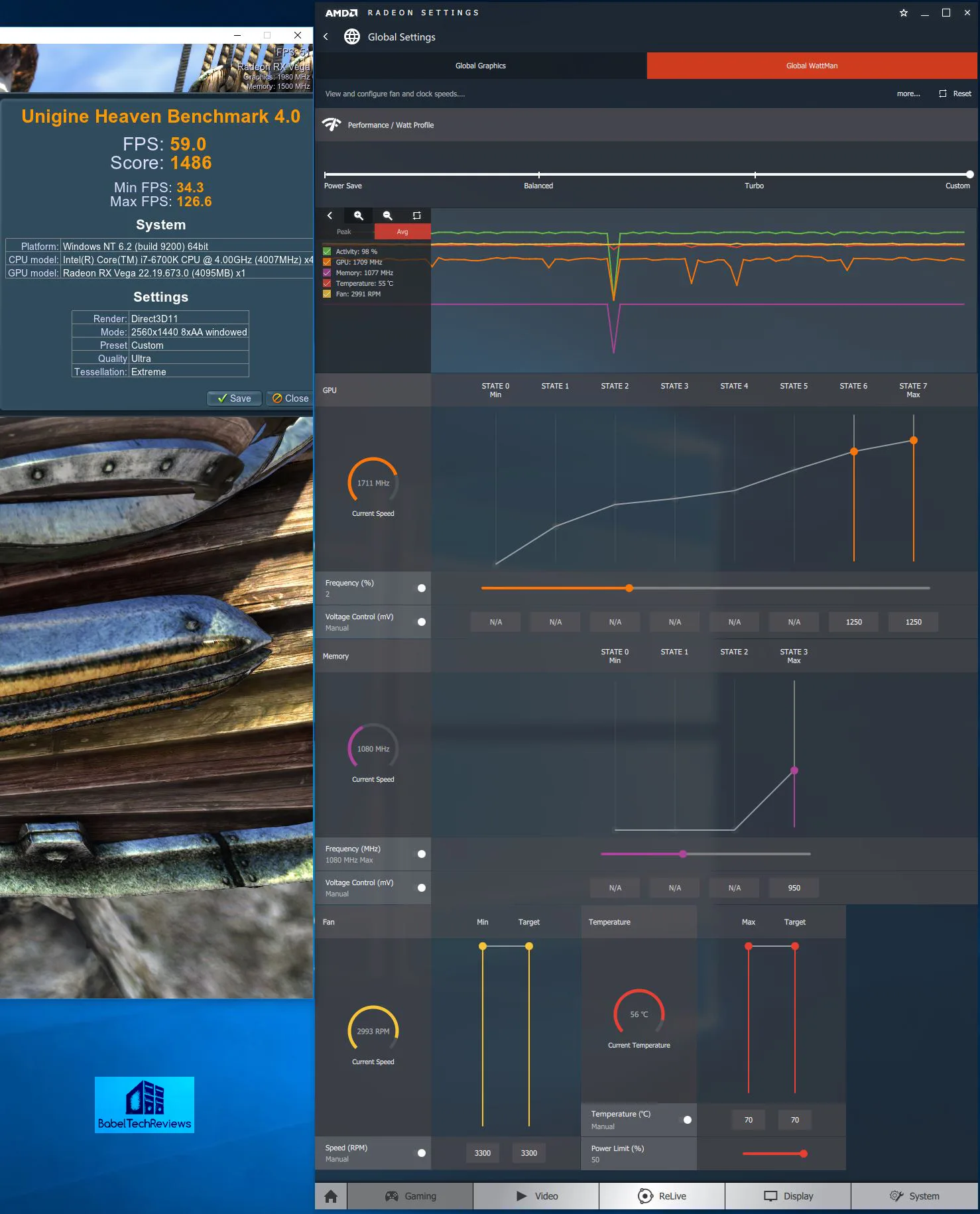Select Temperature Max red curve point

point(749,946)
